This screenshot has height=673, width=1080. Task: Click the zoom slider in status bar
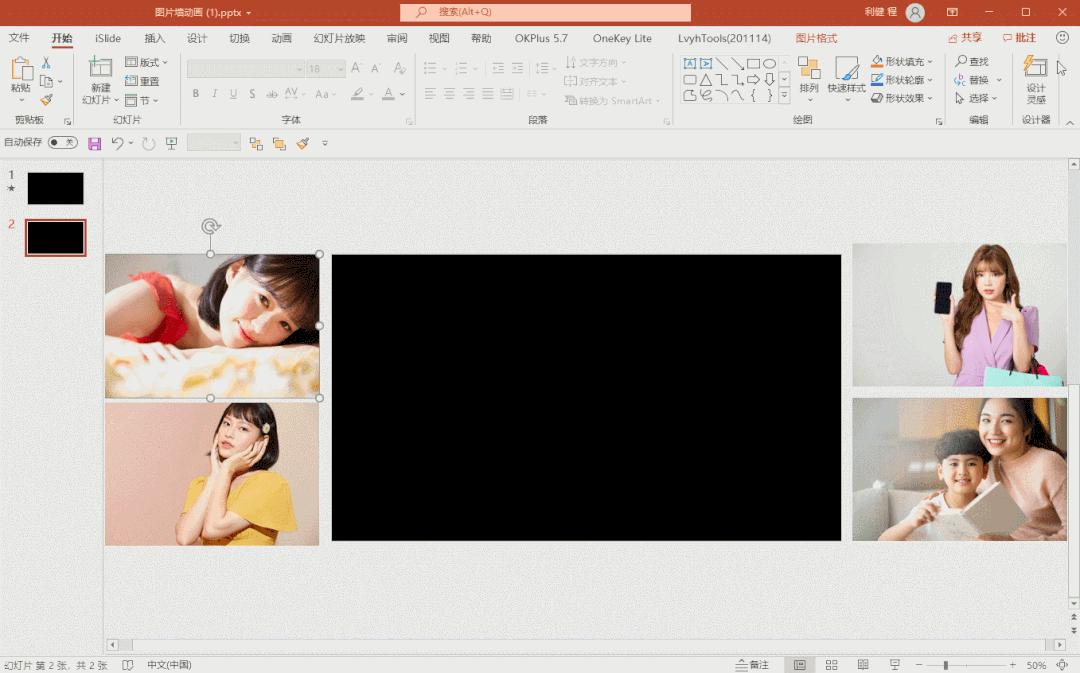[x=946, y=665]
